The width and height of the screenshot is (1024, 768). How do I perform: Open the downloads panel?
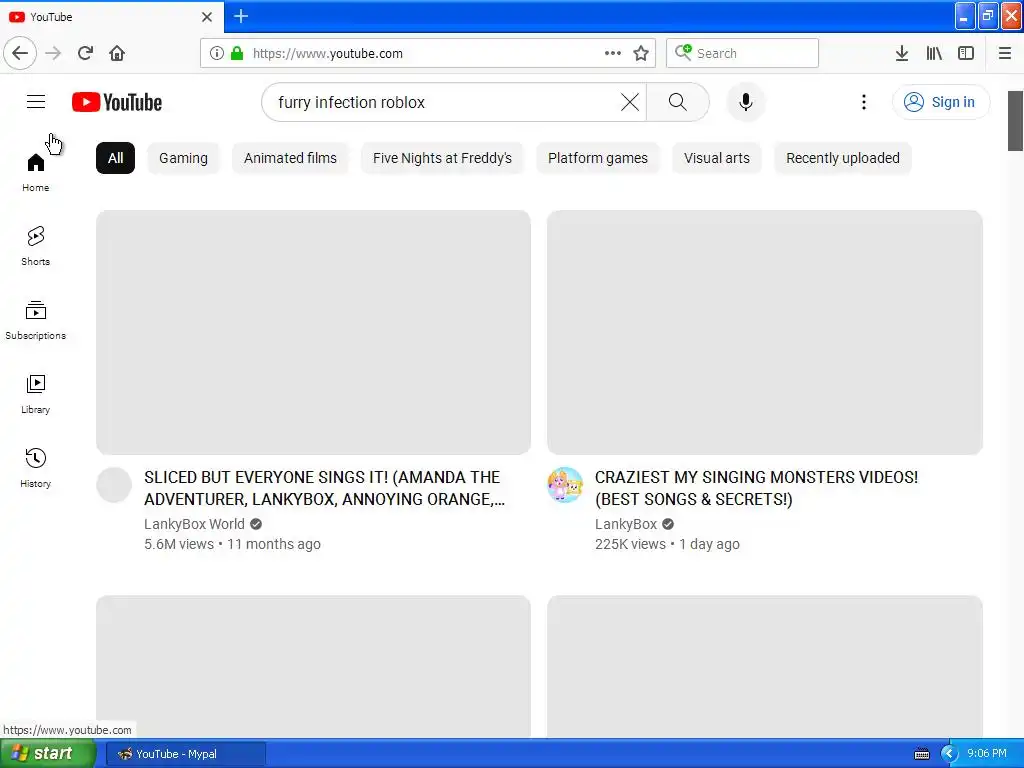pyautogui.click(x=902, y=54)
